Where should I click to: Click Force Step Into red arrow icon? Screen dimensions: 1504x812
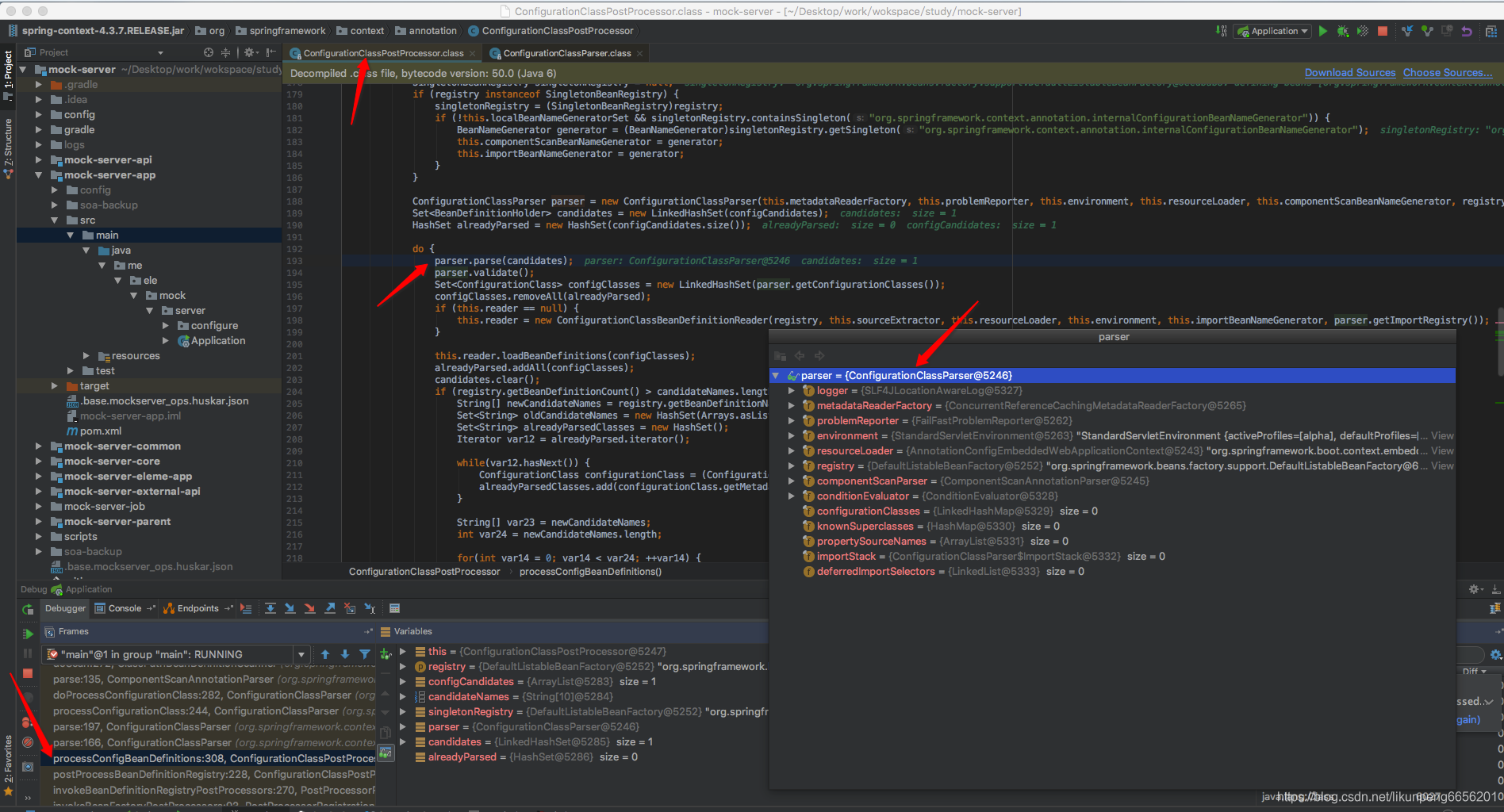click(309, 608)
